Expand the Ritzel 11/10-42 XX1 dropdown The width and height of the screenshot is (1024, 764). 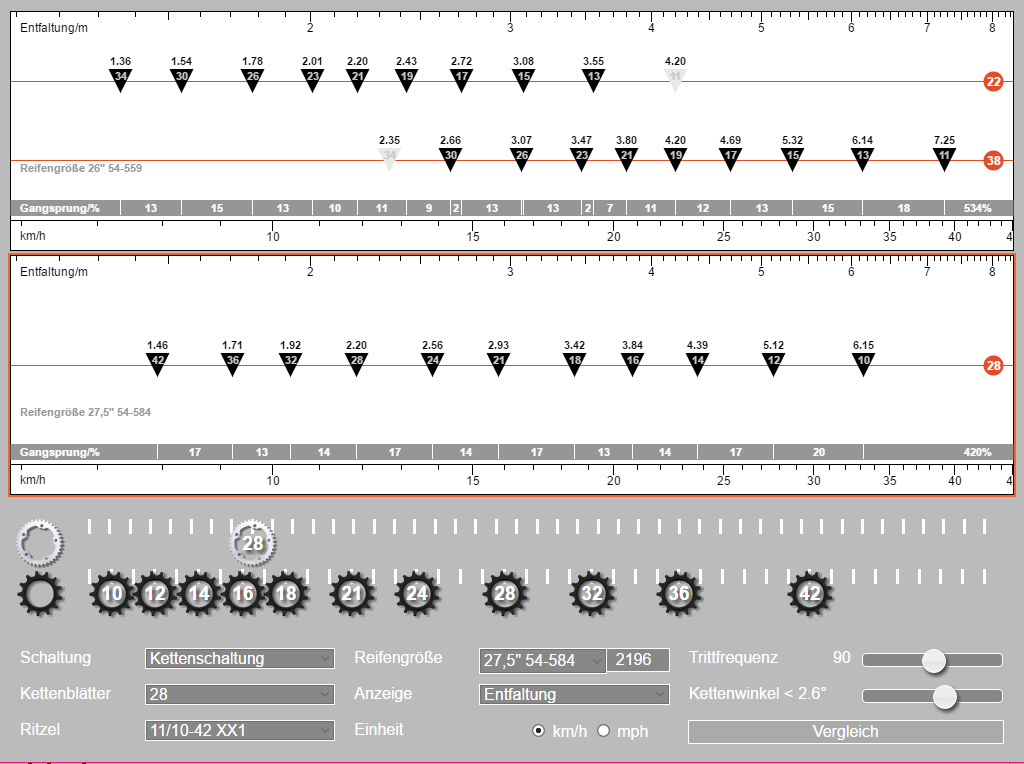click(240, 730)
